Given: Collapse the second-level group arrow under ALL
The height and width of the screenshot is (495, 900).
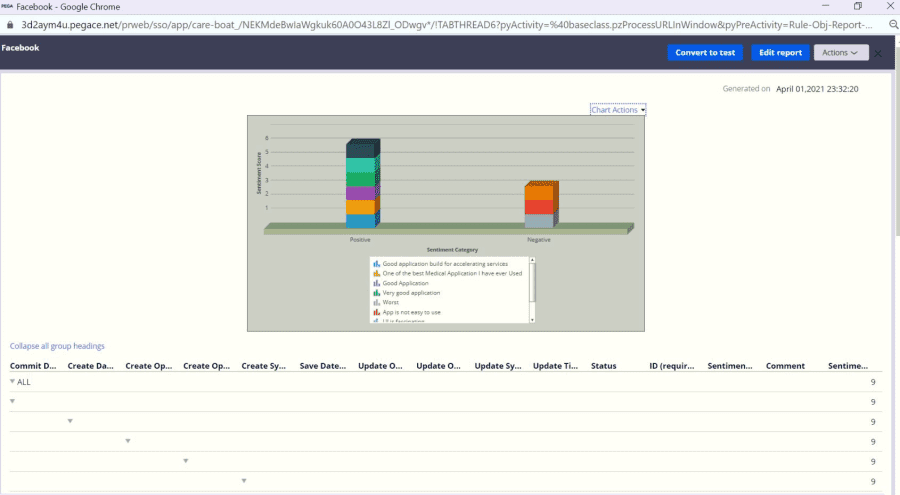Looking at the screenshot, I should click(12, 401).
